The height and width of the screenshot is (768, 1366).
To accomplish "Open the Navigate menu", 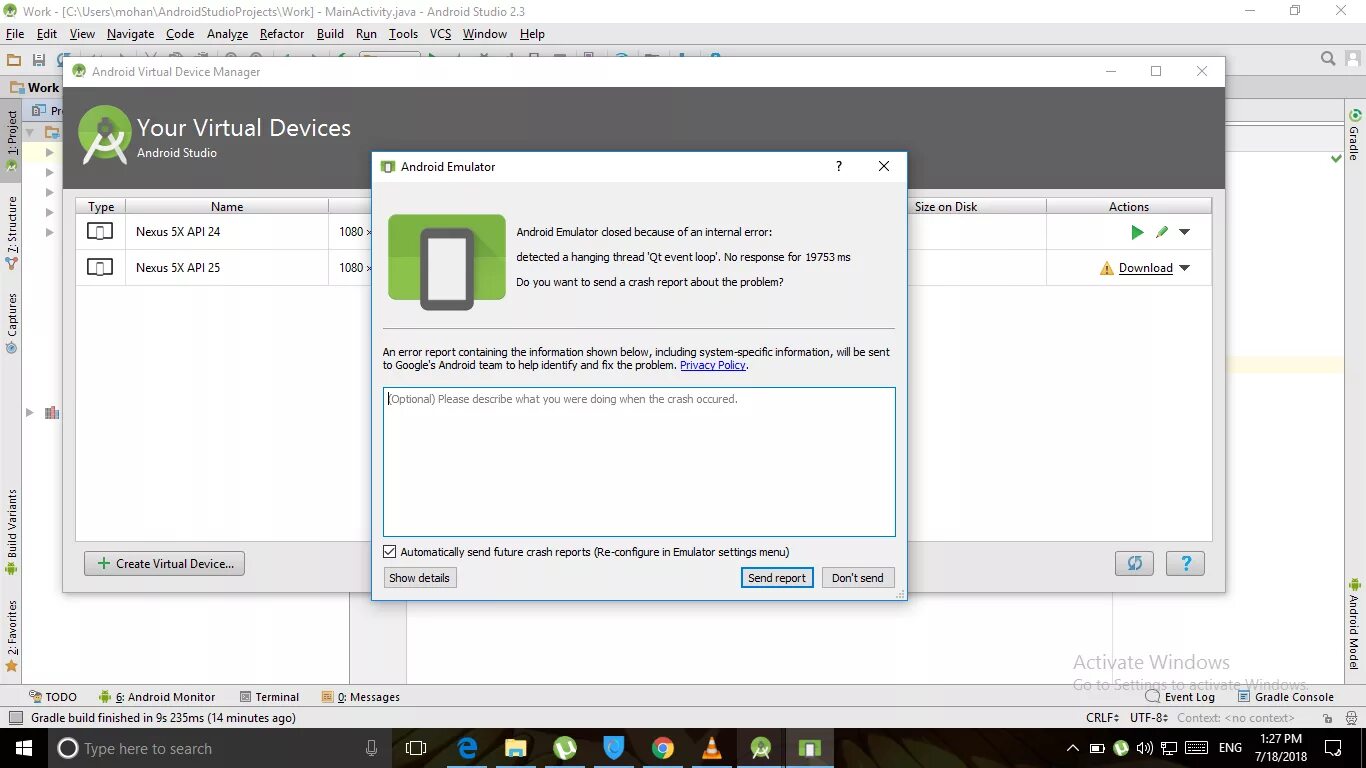I will coord(130,34).
